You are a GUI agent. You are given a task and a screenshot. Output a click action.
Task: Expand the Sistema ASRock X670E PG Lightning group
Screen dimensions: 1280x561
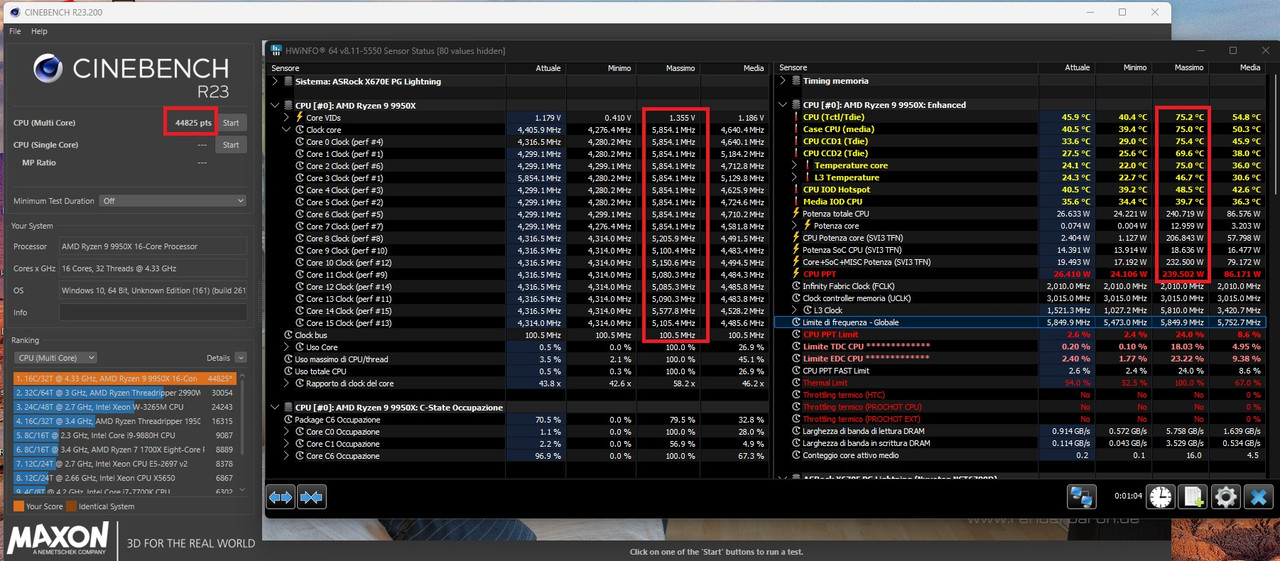[275, 81]
